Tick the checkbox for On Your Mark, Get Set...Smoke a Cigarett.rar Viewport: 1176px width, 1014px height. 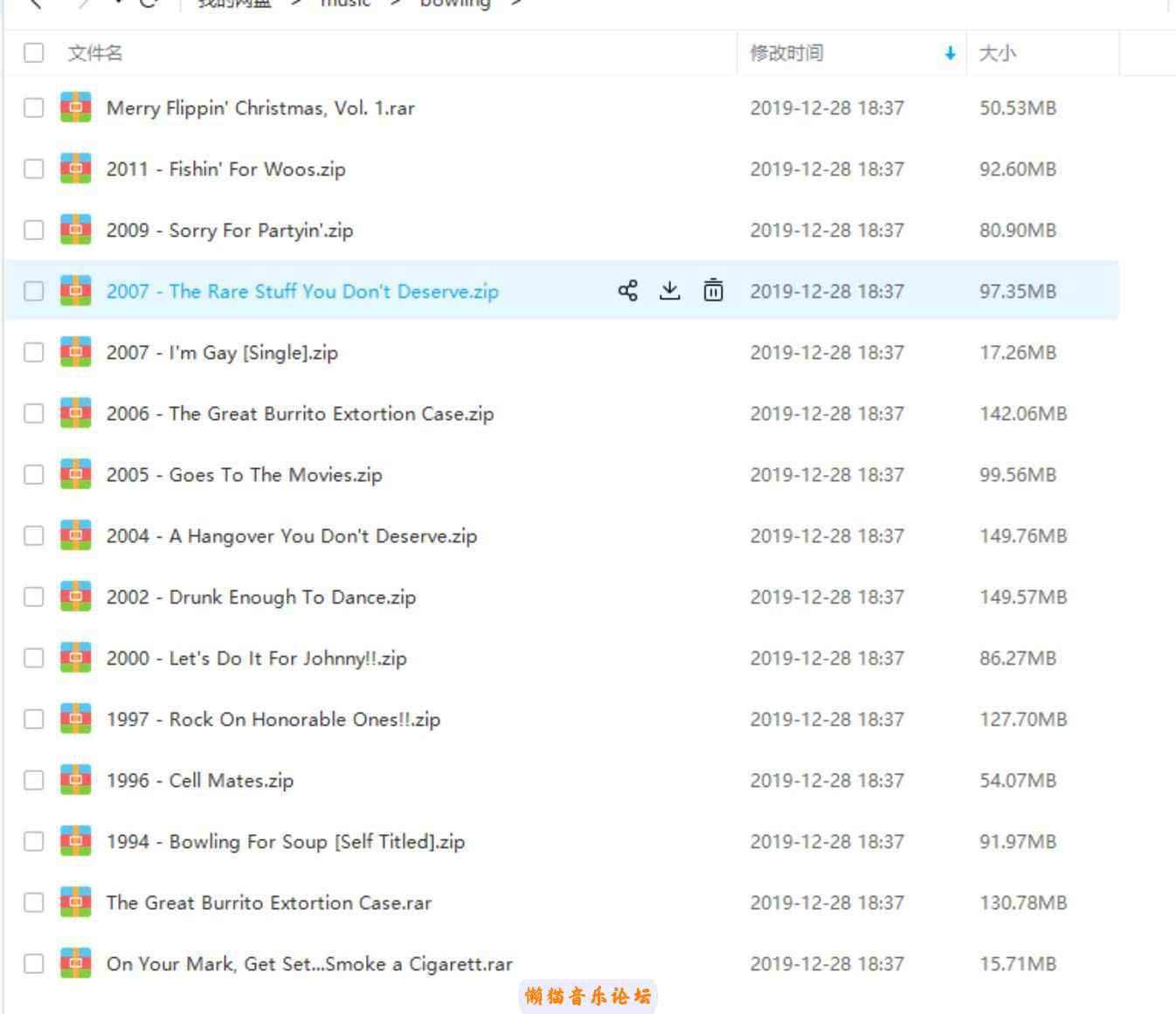(33, 963)
